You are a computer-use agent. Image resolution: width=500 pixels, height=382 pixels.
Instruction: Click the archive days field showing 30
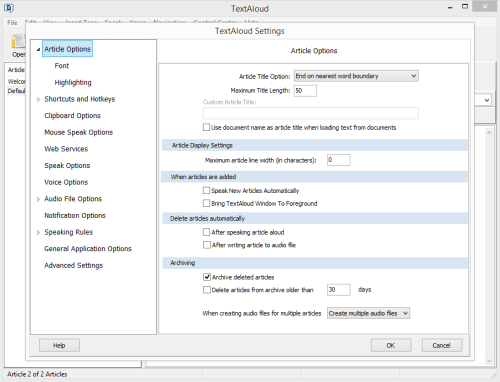(339, 290)
